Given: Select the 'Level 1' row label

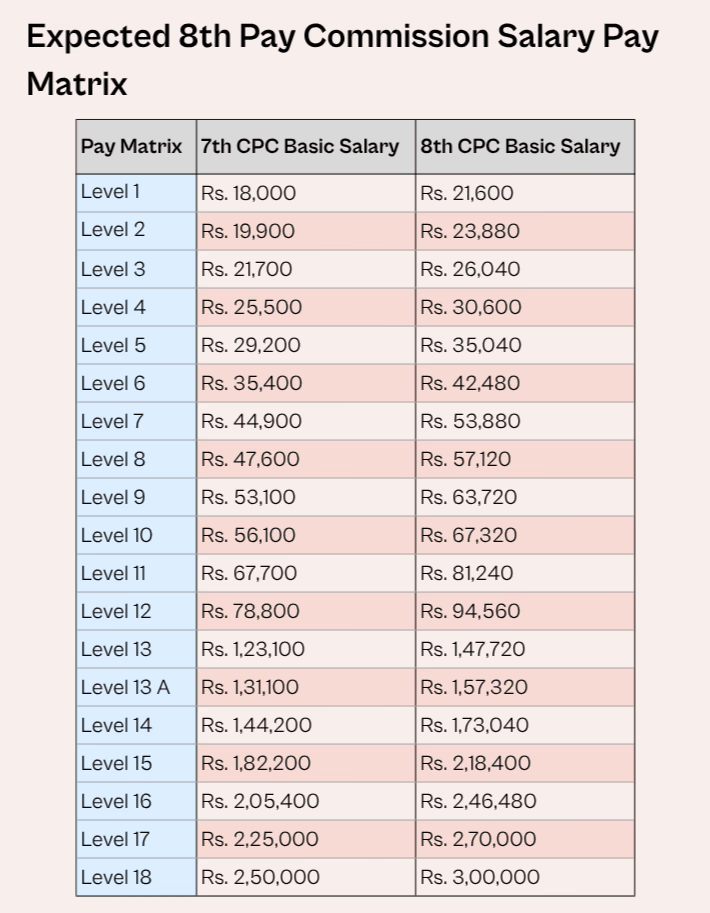Looking at the screenshot, I should pyautogui.click(x=111, y=192).
